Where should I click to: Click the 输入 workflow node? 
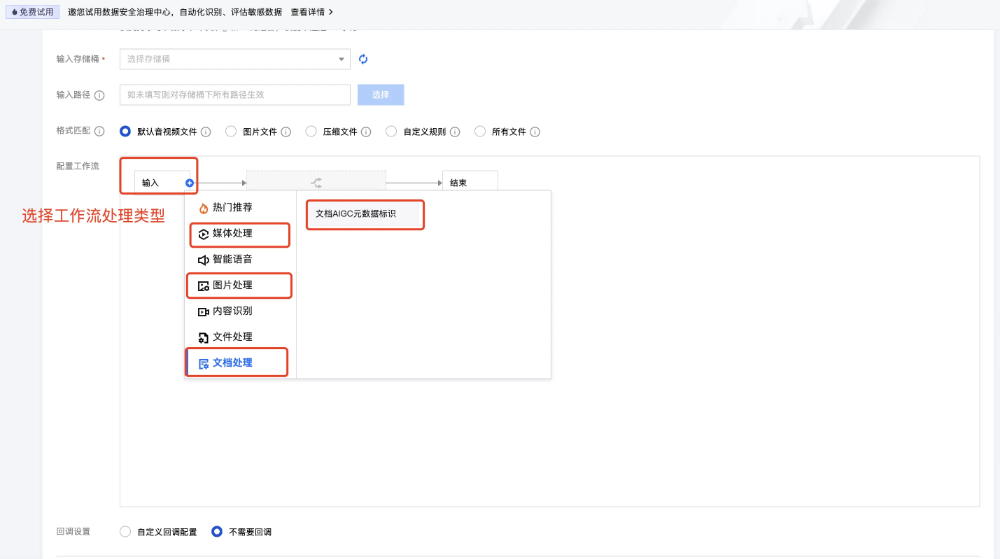[162, 183]
